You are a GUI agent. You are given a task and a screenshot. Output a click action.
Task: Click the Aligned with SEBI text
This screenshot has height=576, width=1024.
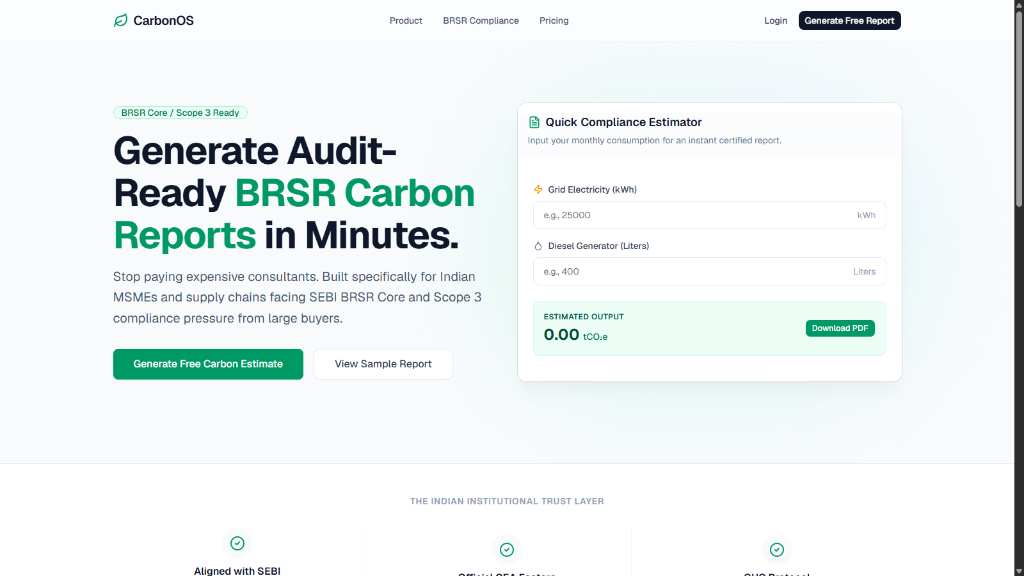pos(237,571)
